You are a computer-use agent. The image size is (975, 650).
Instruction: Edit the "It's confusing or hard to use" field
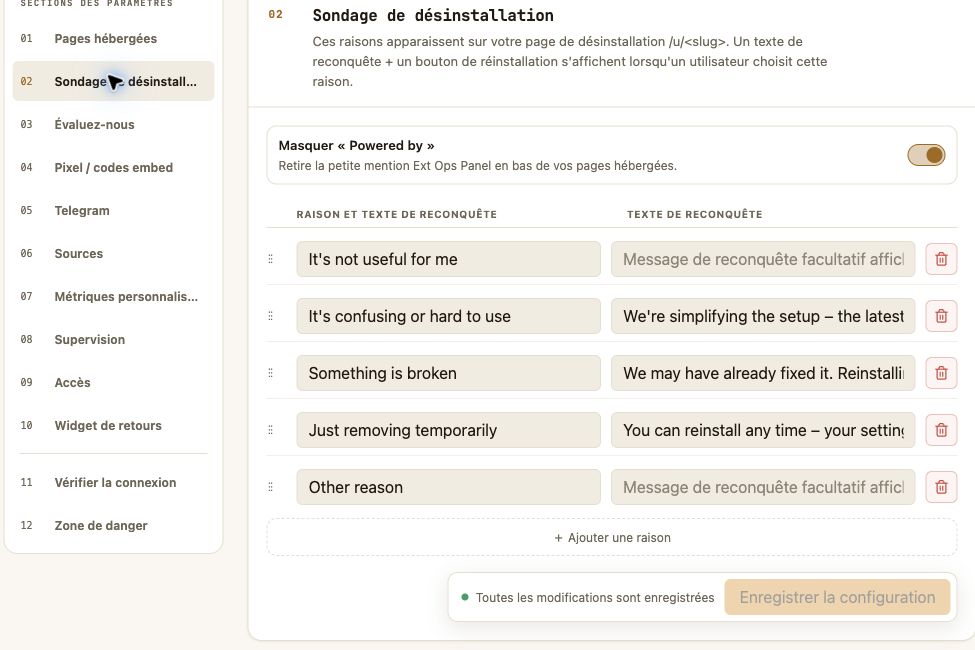click(448, 316)
